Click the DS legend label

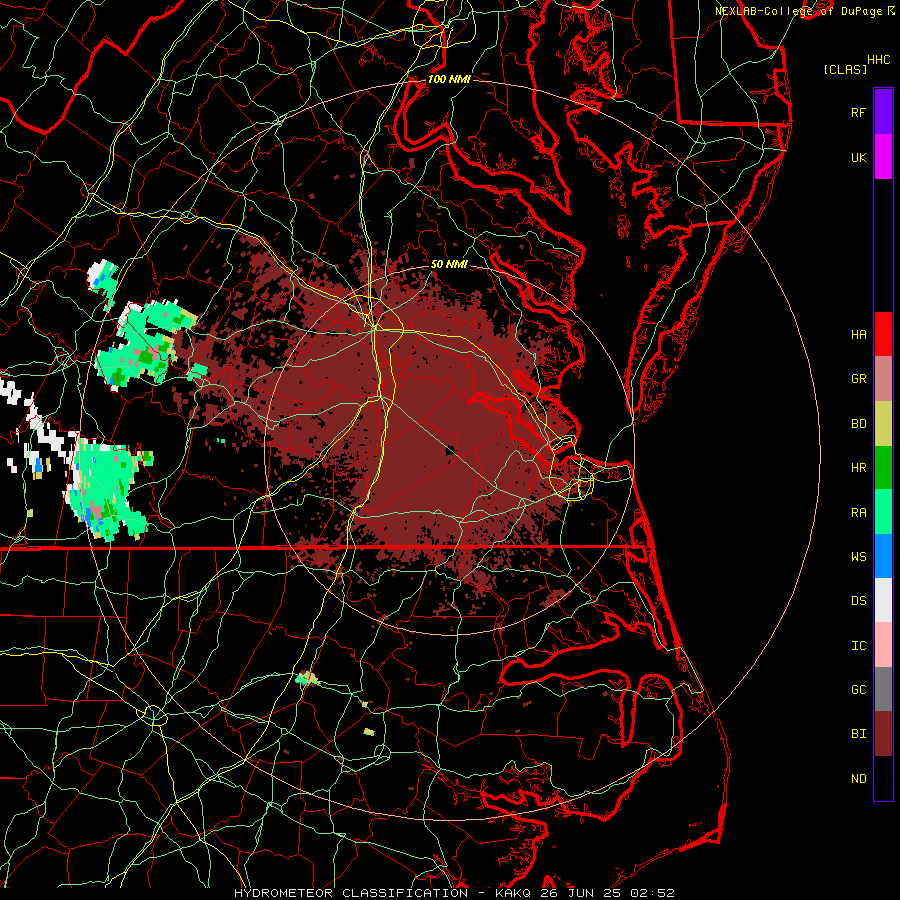(858, 601)
